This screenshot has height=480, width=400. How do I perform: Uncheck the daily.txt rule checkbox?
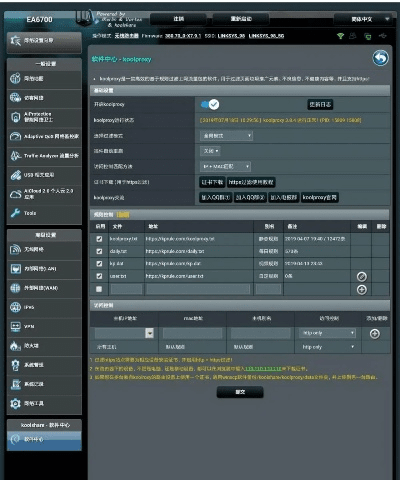tap(99, 251)
